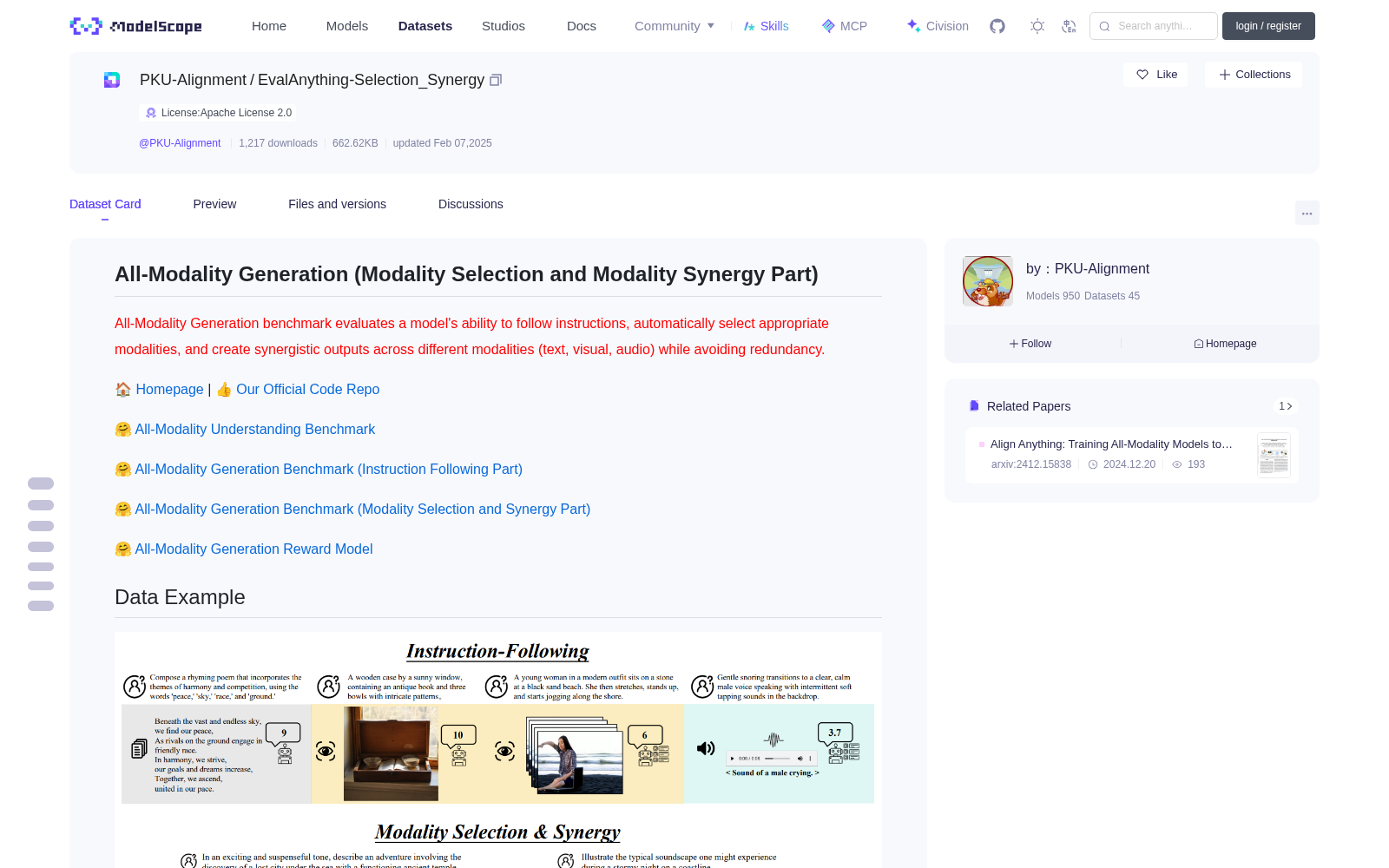Image resolution: width=1389 pixels, height=868 pixels.
Task: Open the Skills navigation item
Action: 766,26
